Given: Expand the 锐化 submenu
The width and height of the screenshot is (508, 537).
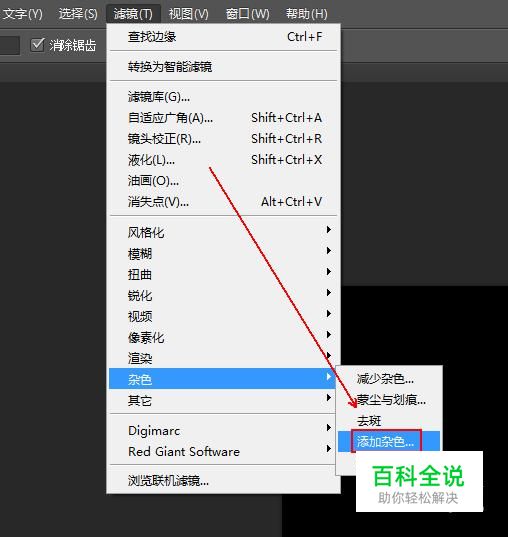Looking at the screenshot, I should (x=223, y=296).
